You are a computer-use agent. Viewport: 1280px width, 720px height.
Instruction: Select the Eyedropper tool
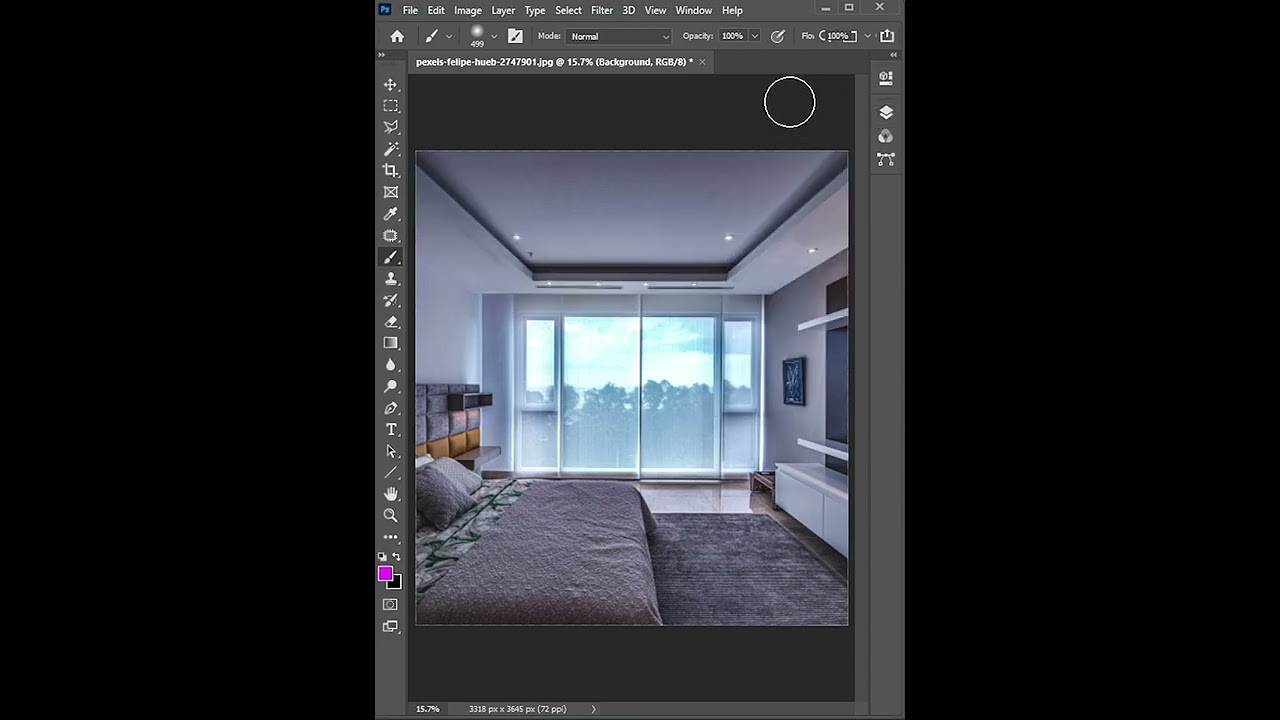tap(391, 214)
